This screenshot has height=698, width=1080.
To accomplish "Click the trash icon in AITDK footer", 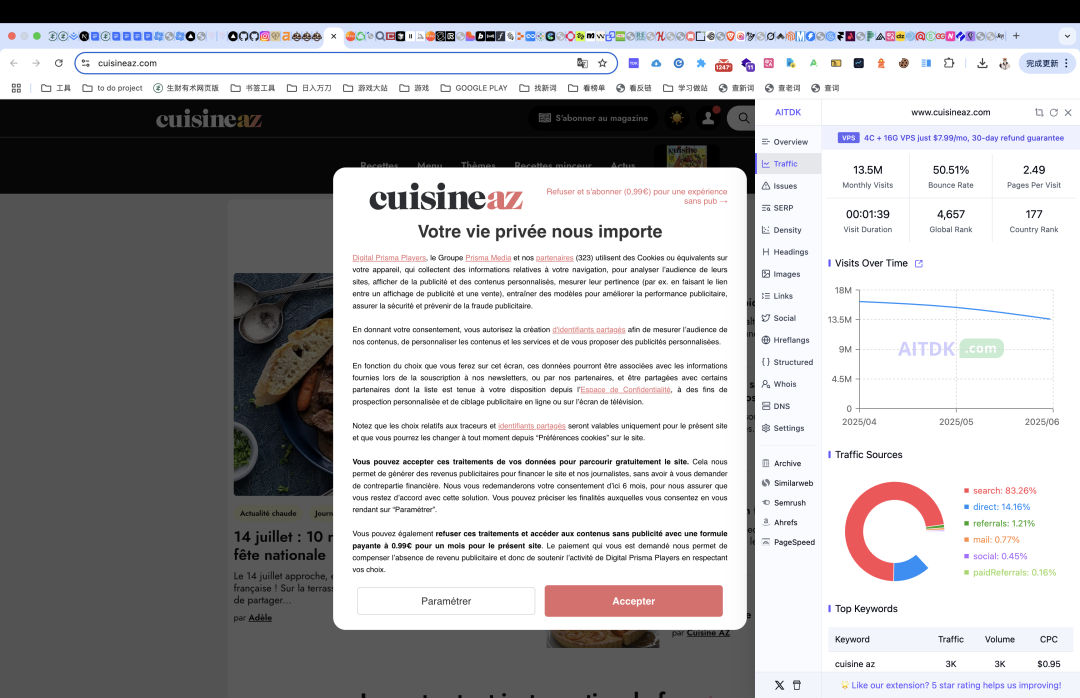I will click(797, 686).
